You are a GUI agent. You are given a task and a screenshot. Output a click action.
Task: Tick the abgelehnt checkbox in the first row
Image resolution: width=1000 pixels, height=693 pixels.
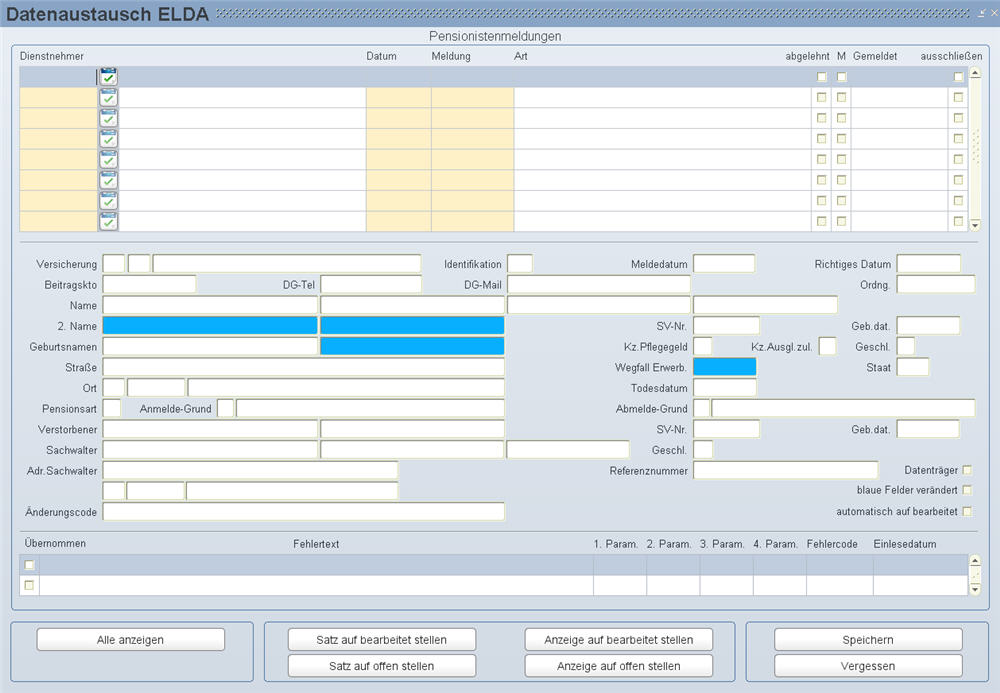tap(822, 77)
